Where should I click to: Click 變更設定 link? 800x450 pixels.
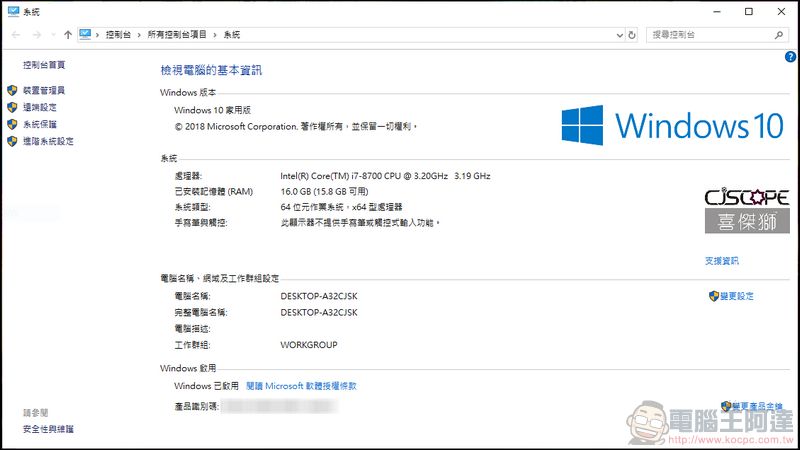pos(737,296)
